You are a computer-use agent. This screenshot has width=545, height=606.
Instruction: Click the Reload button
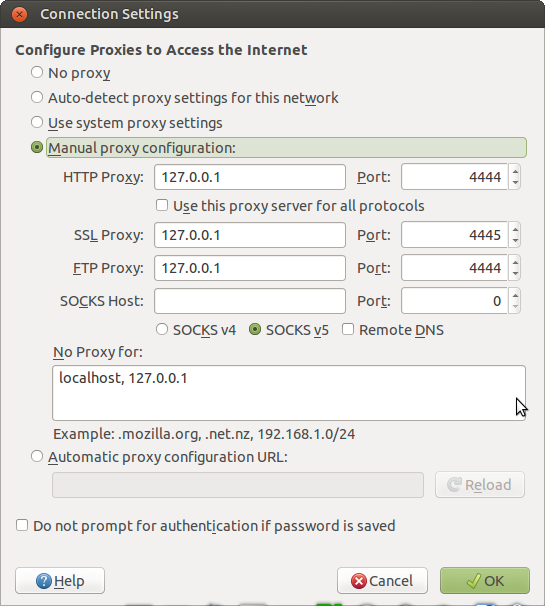pyautogui.click(x=480, y=485)
